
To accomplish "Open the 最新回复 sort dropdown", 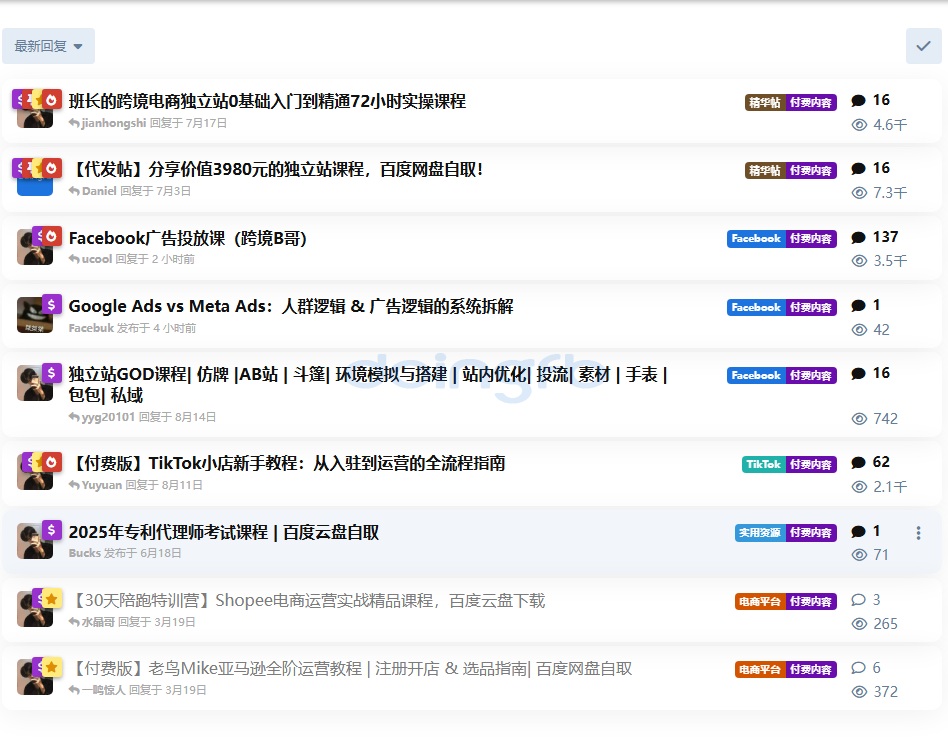I will click(x=48, y=46).
